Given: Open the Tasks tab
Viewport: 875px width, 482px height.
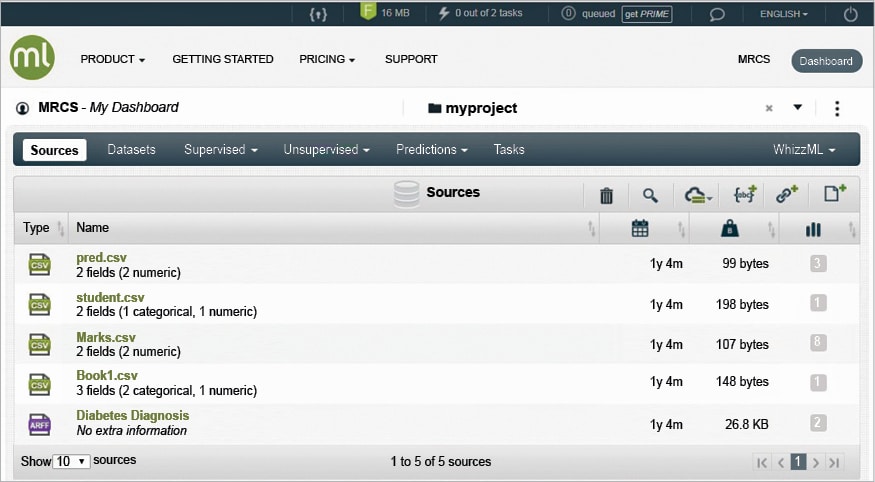Looking at the screenshot, I should [509, 150].
